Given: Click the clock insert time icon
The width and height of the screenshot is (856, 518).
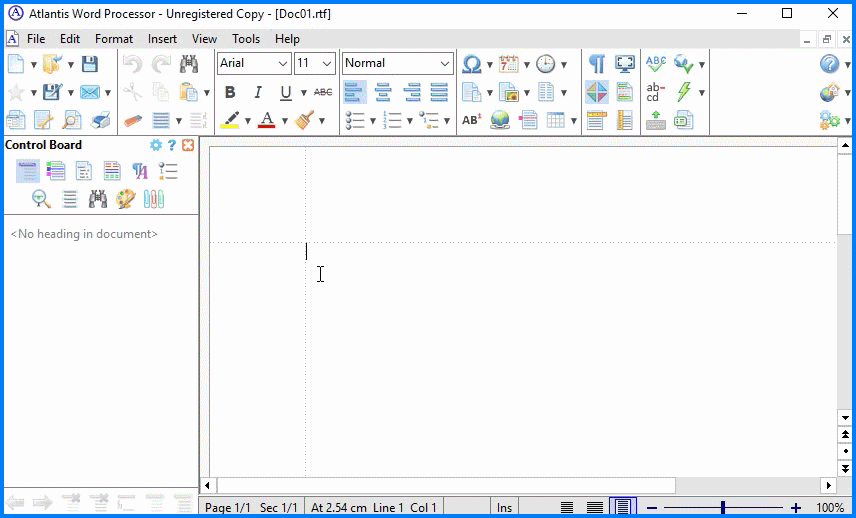Looking at the screenshot, I should coord(545,64).
